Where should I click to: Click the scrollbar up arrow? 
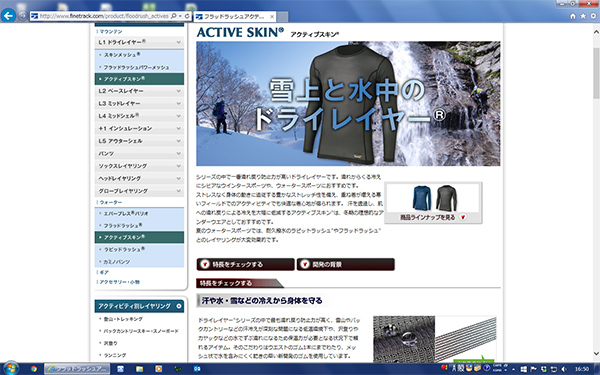pyautogui.click(x=596, y=31)
